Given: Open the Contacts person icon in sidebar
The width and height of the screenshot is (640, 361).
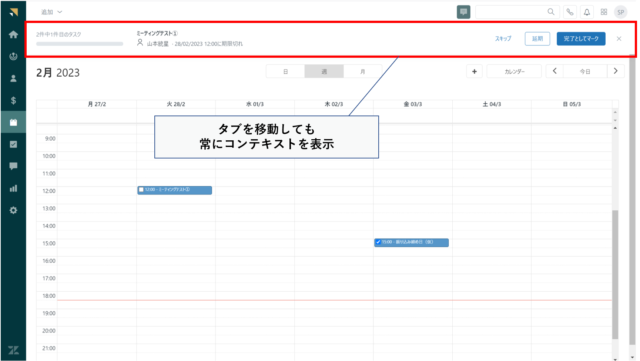Looking at the screenshot, I should (13, 78).
